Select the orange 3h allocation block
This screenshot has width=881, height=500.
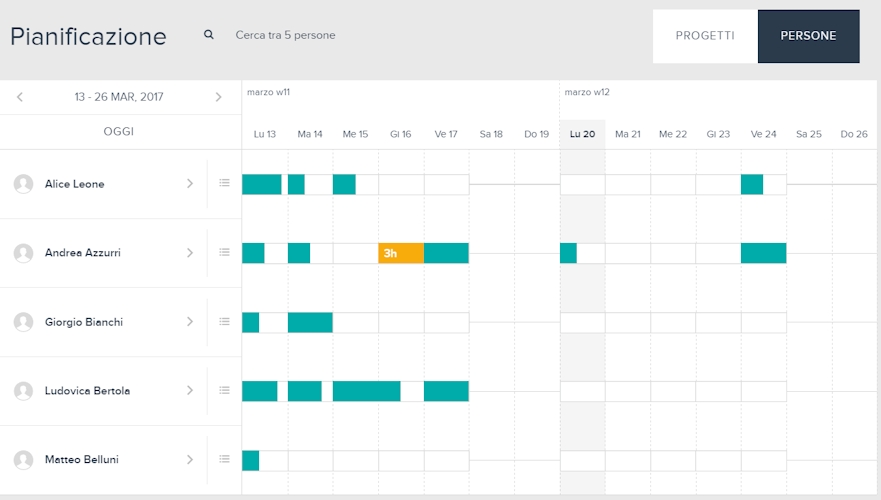point(401,253)
